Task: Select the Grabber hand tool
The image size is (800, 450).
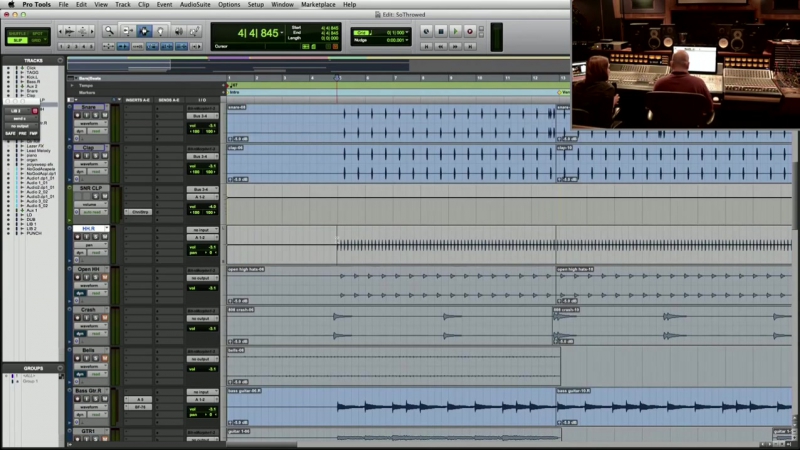Action: [x=160, y=31]
